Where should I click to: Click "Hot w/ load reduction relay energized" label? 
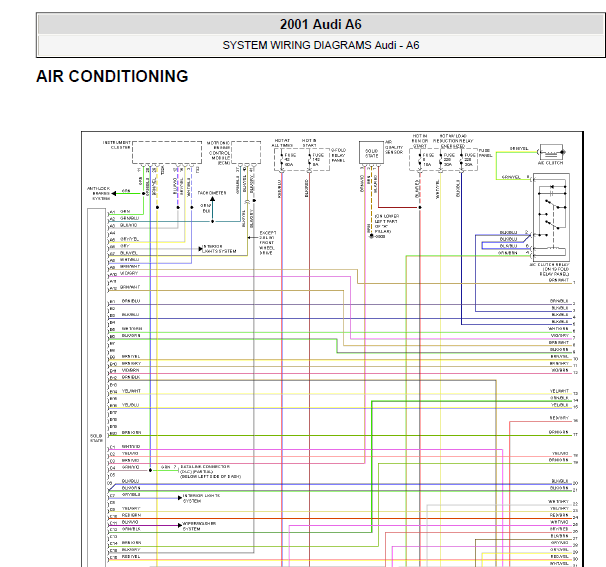pyautogui.click(x=453, y=141)
